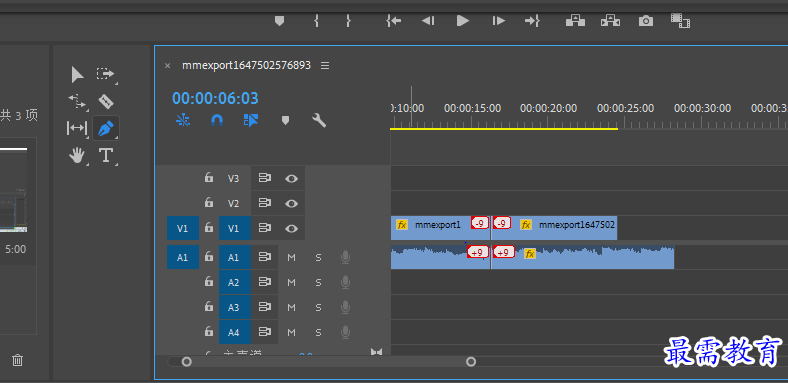This screenshot has width=788, height=383.
Task: Click Mark In button
Action: [316, 21]
